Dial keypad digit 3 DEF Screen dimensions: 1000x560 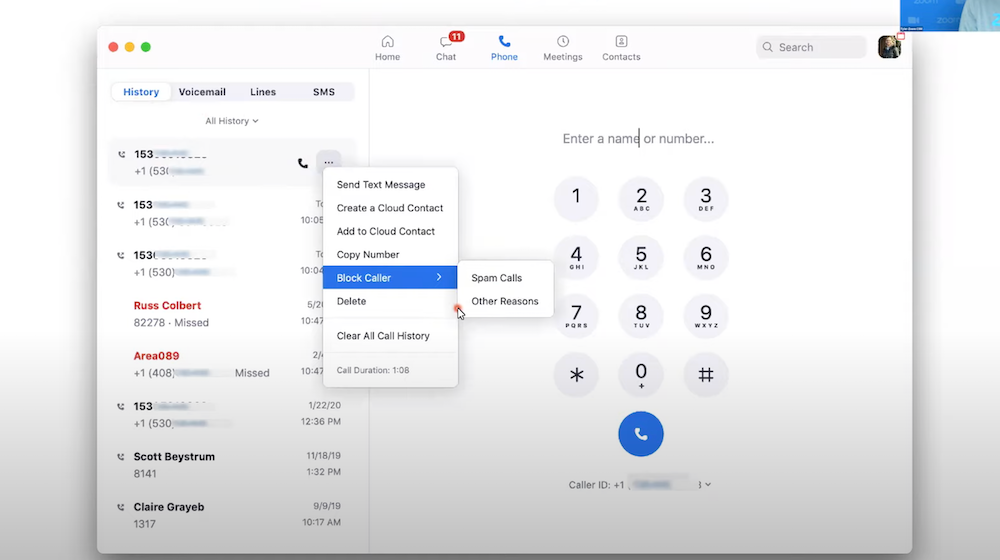[705, 198]
